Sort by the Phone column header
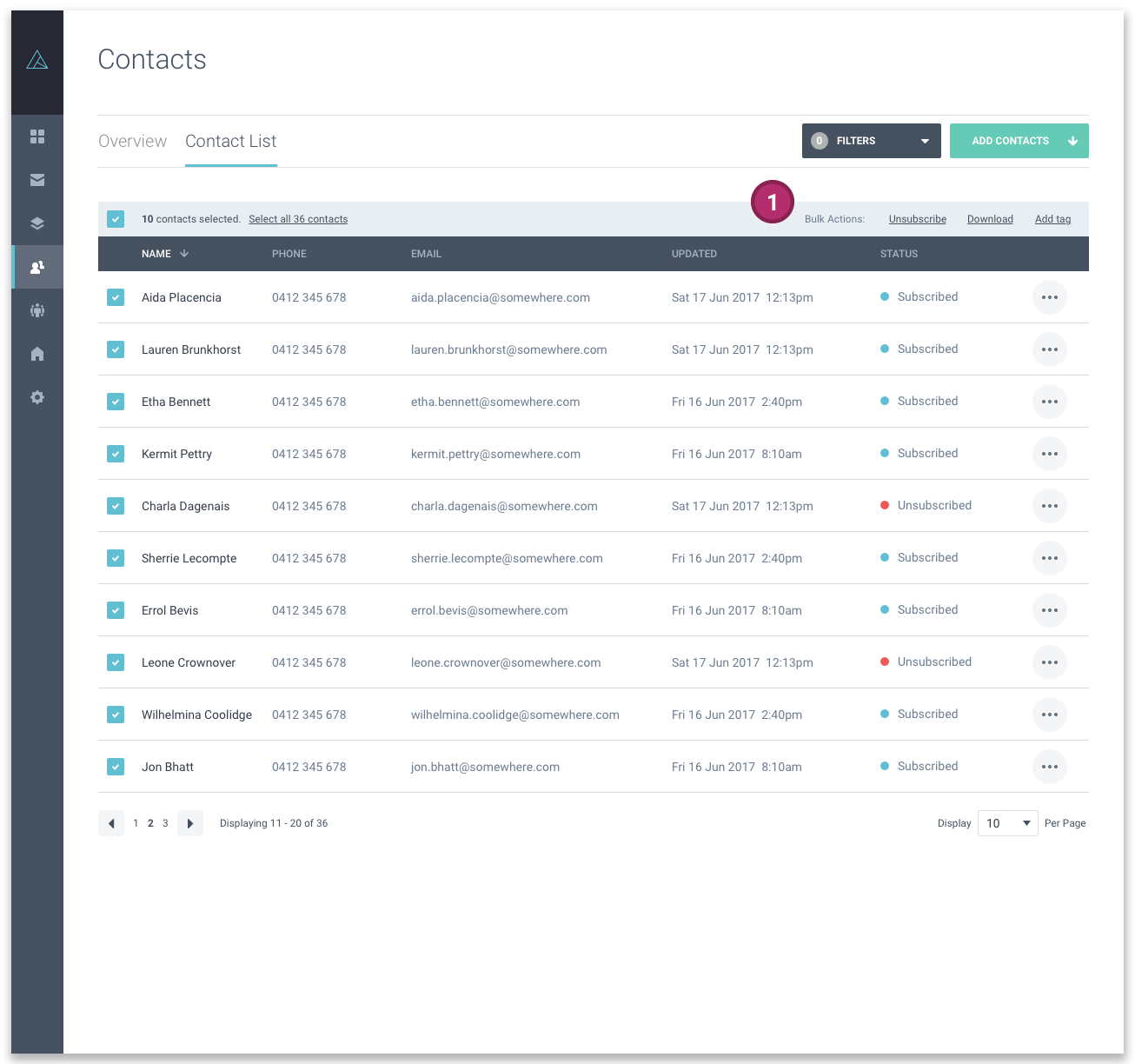 pyautogui.click(x=289, y=254)
